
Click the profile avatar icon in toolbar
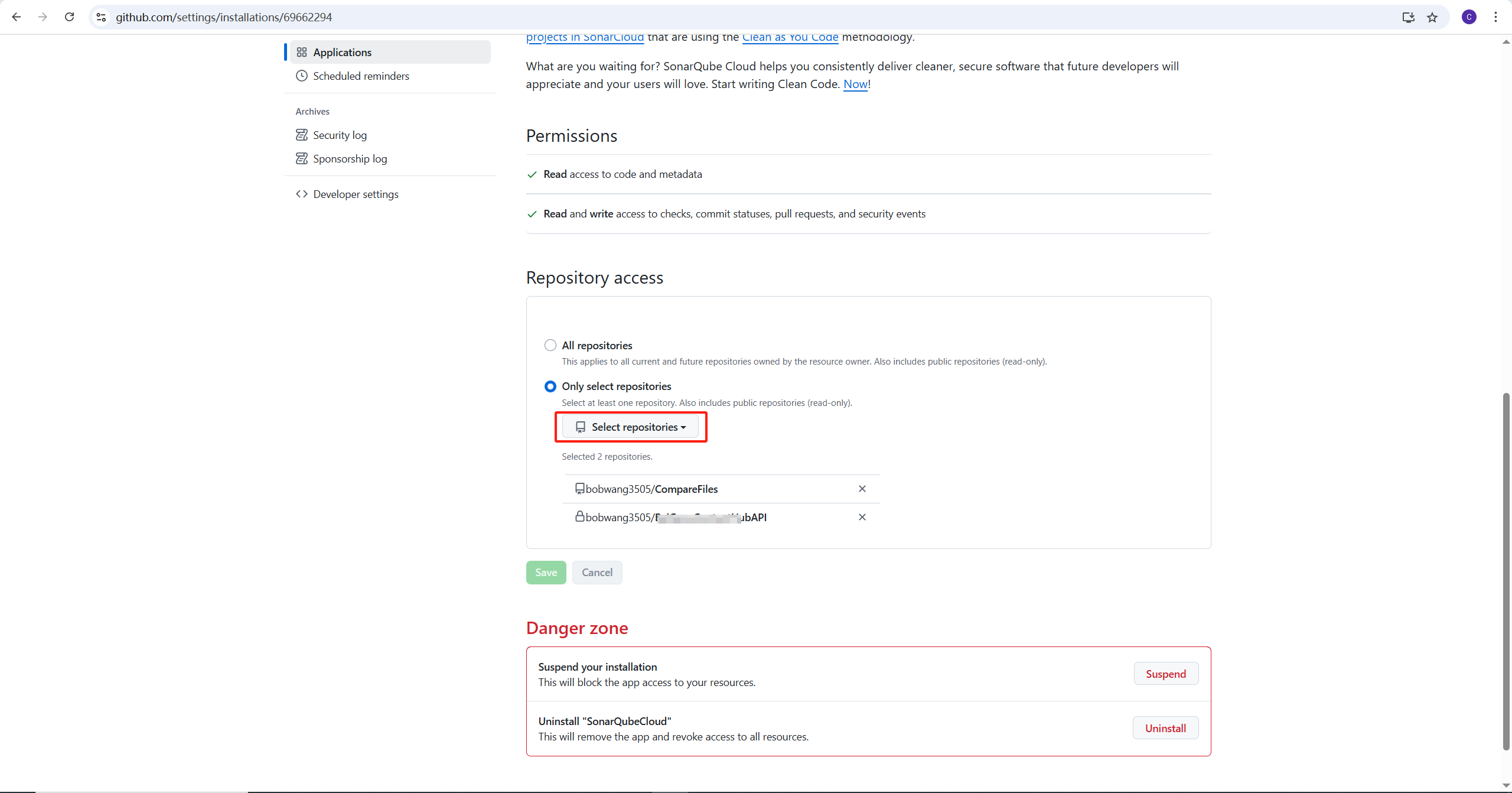[1469, 17]
